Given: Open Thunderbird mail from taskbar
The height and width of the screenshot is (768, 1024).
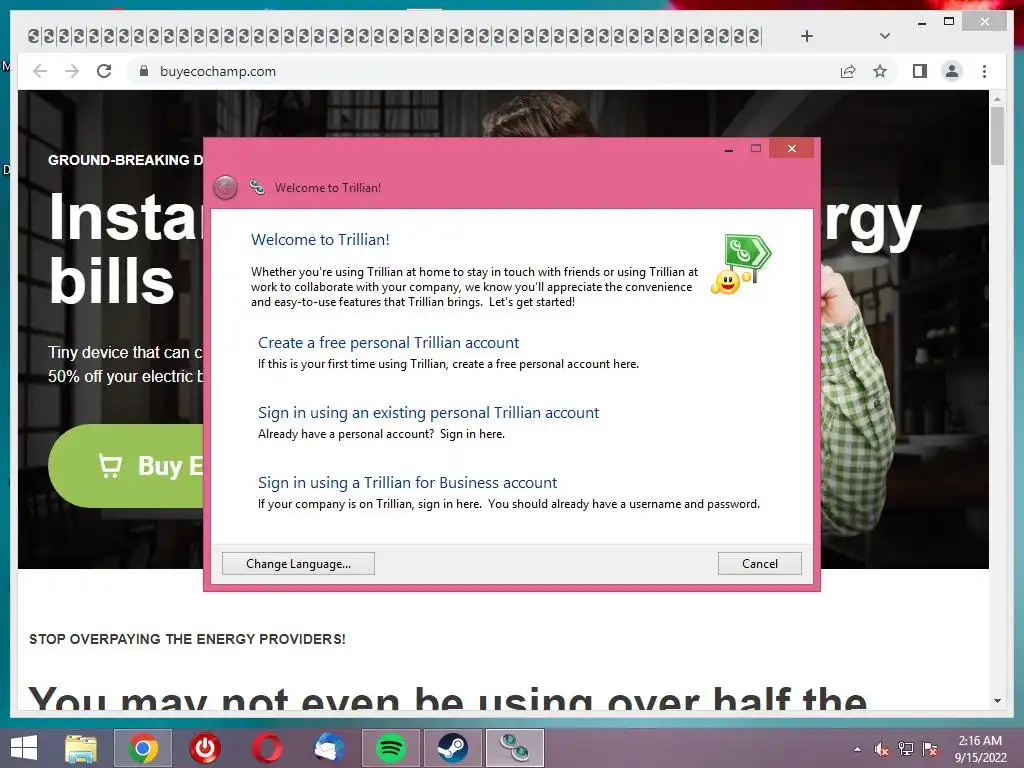Looking at the screenshot, I should coord(328,748).
